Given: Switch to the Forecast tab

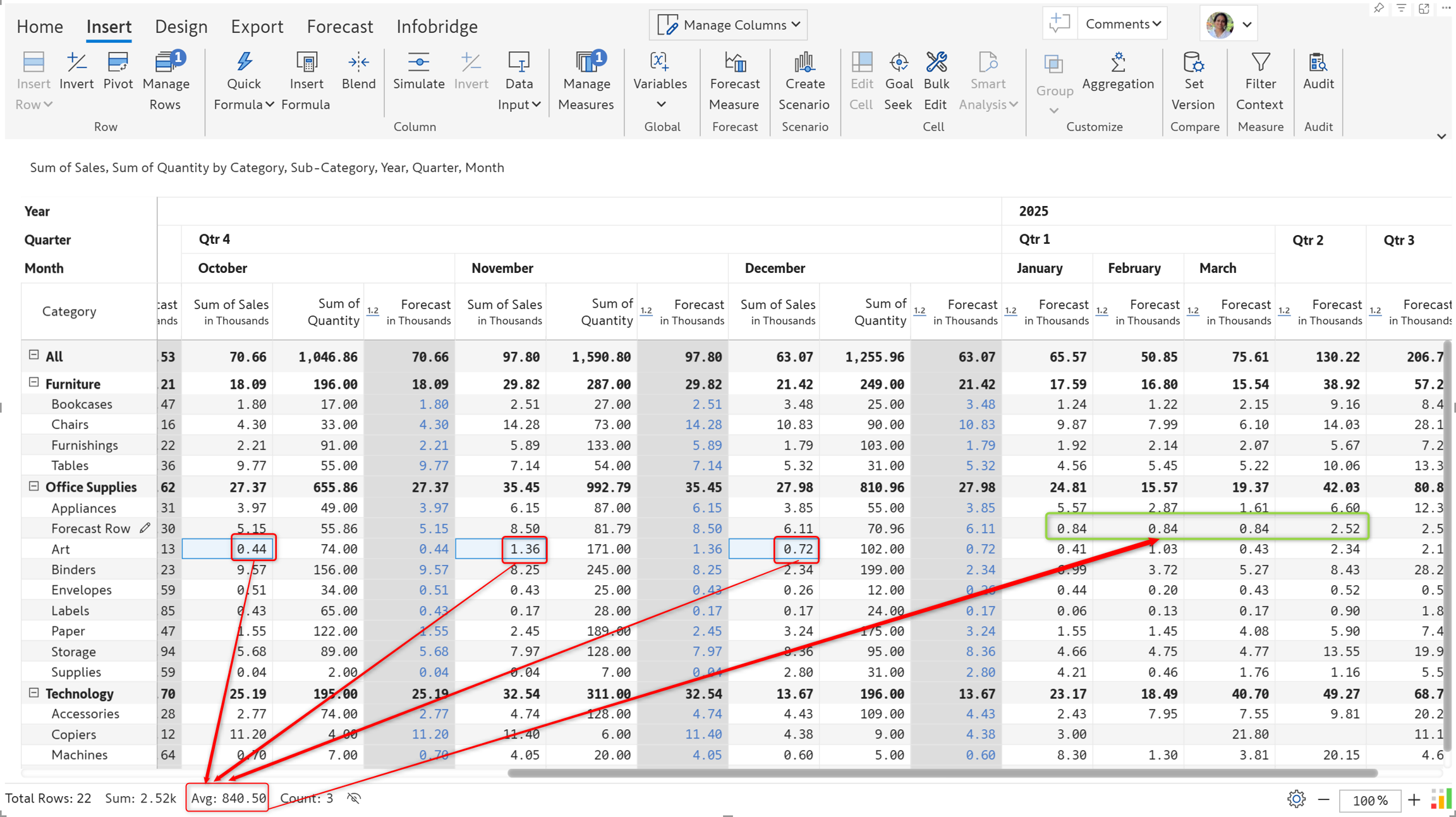Looking at the screenshot, I should (340, 27).
